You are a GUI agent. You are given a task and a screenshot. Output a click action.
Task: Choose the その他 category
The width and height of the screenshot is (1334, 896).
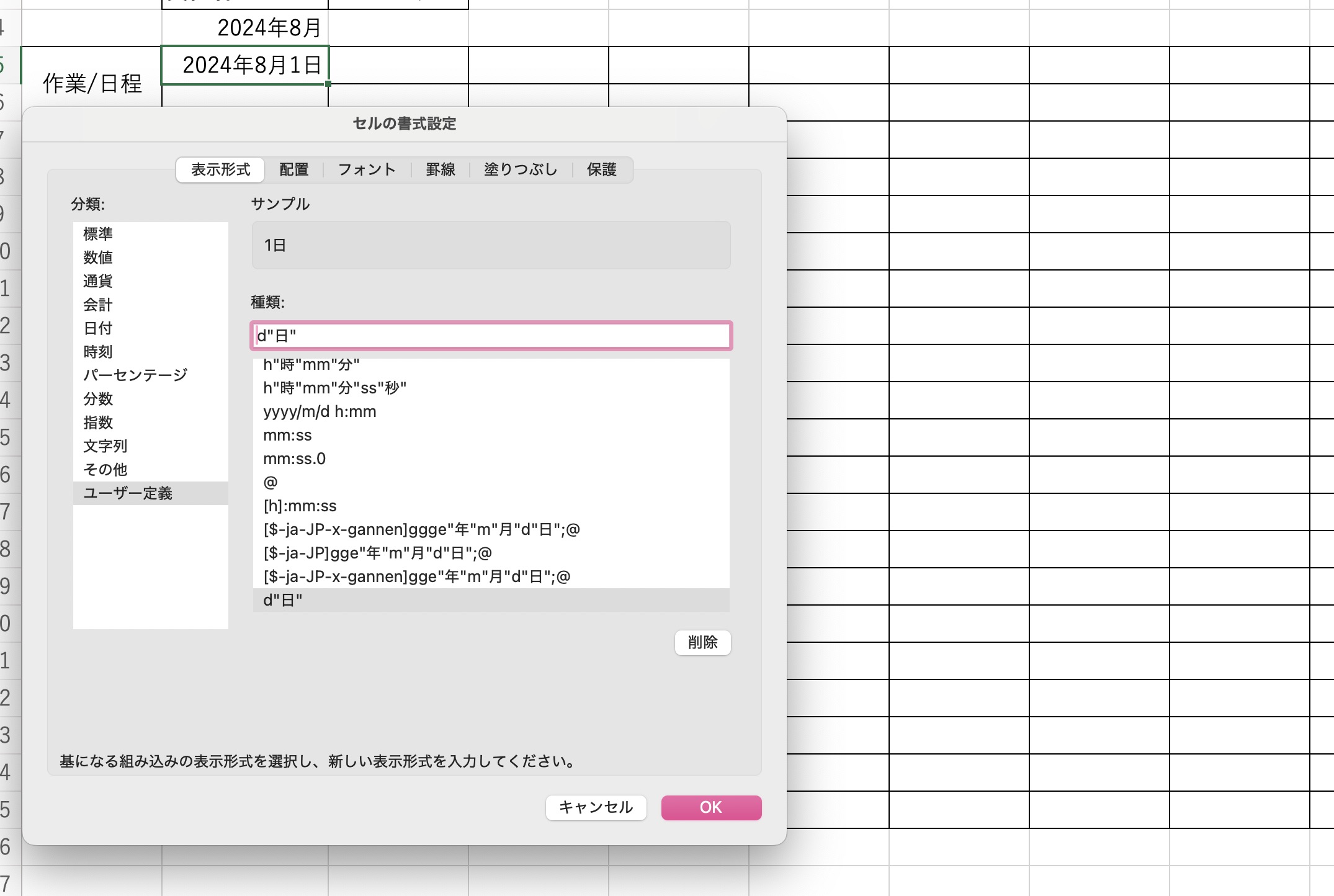151,470
